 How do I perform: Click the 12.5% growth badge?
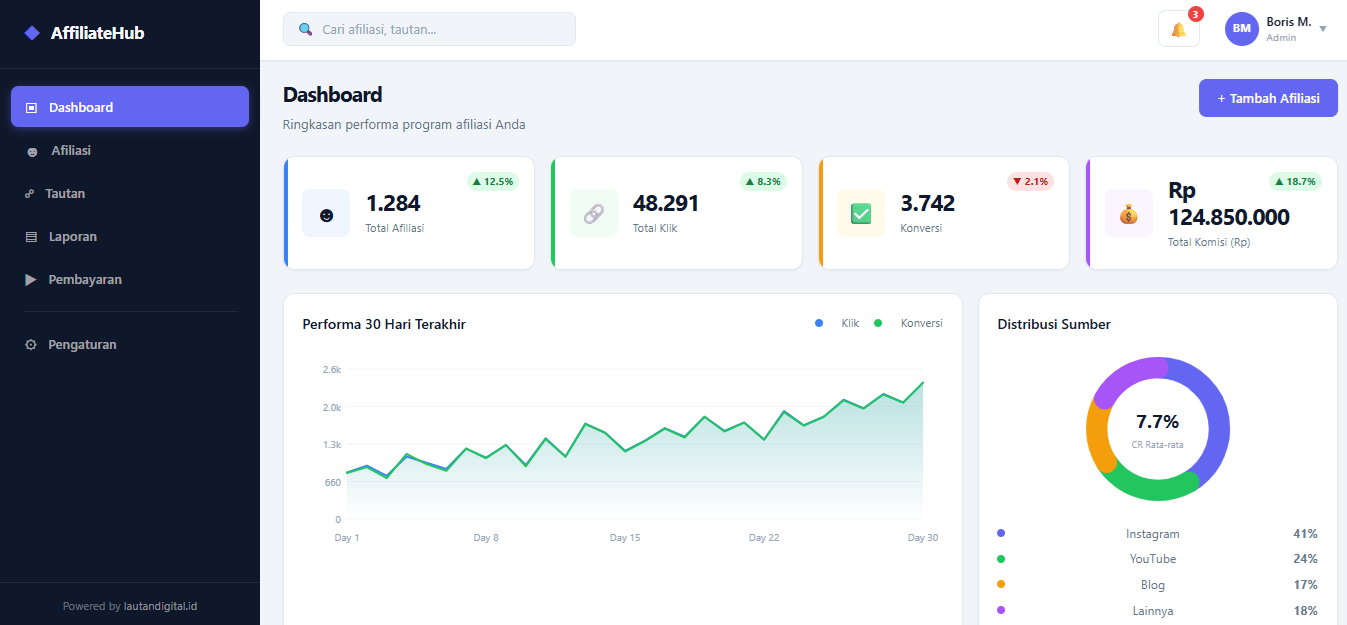(492, 181)
